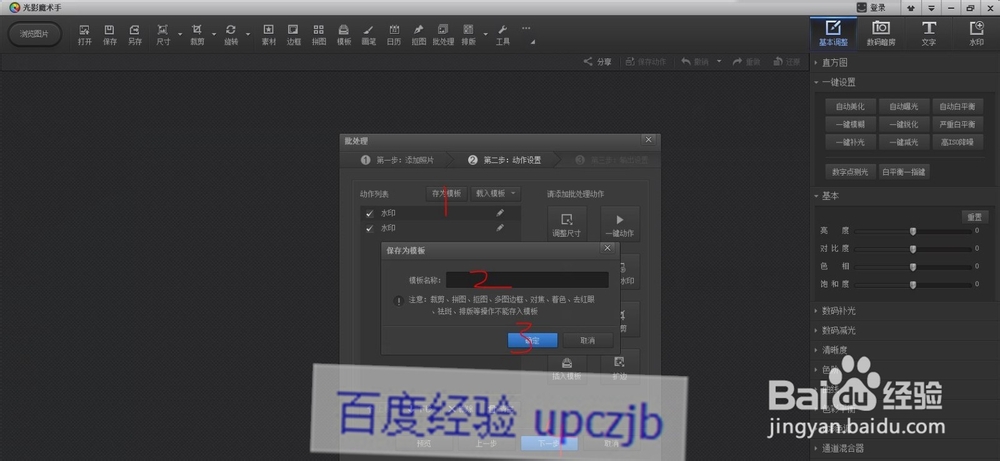Click the 饱和度 saturation slider handle
The width and height of the screenshot is (1000, 461).
coord(913,284)
